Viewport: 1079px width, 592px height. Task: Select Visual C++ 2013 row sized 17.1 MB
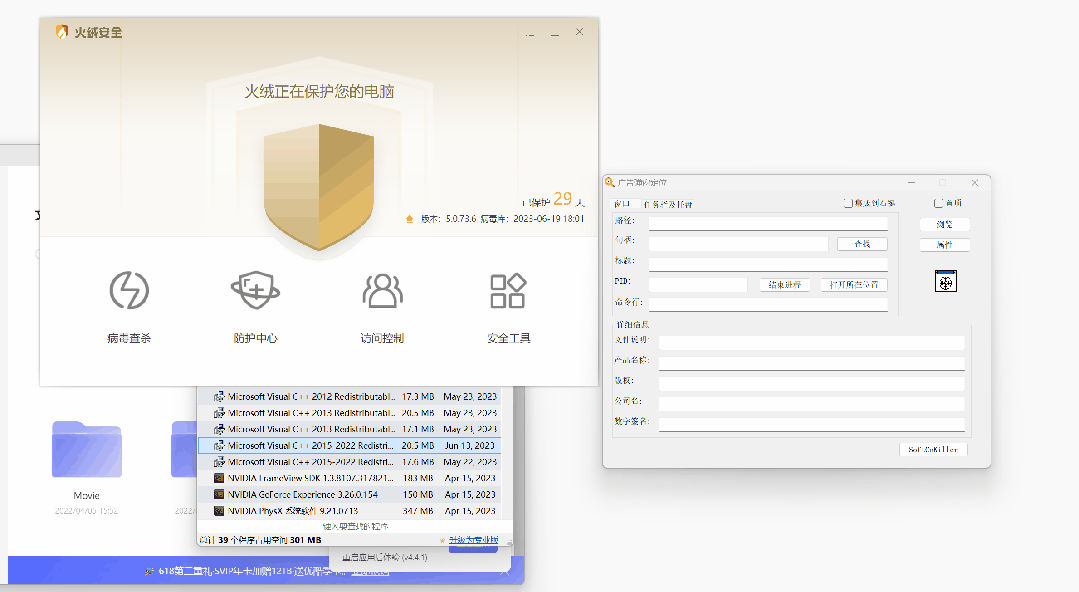(350, 429)
